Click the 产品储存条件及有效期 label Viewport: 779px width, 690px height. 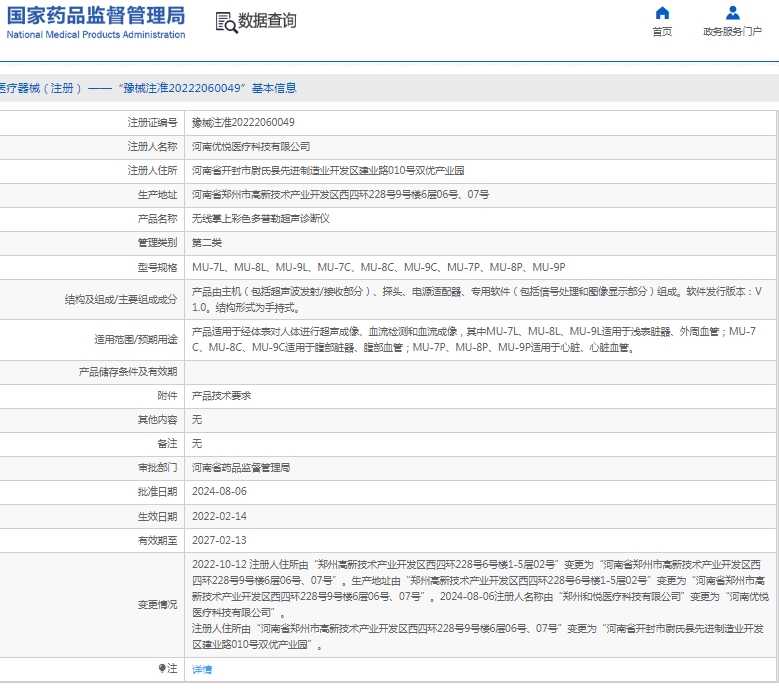click(x=128, y=372)
